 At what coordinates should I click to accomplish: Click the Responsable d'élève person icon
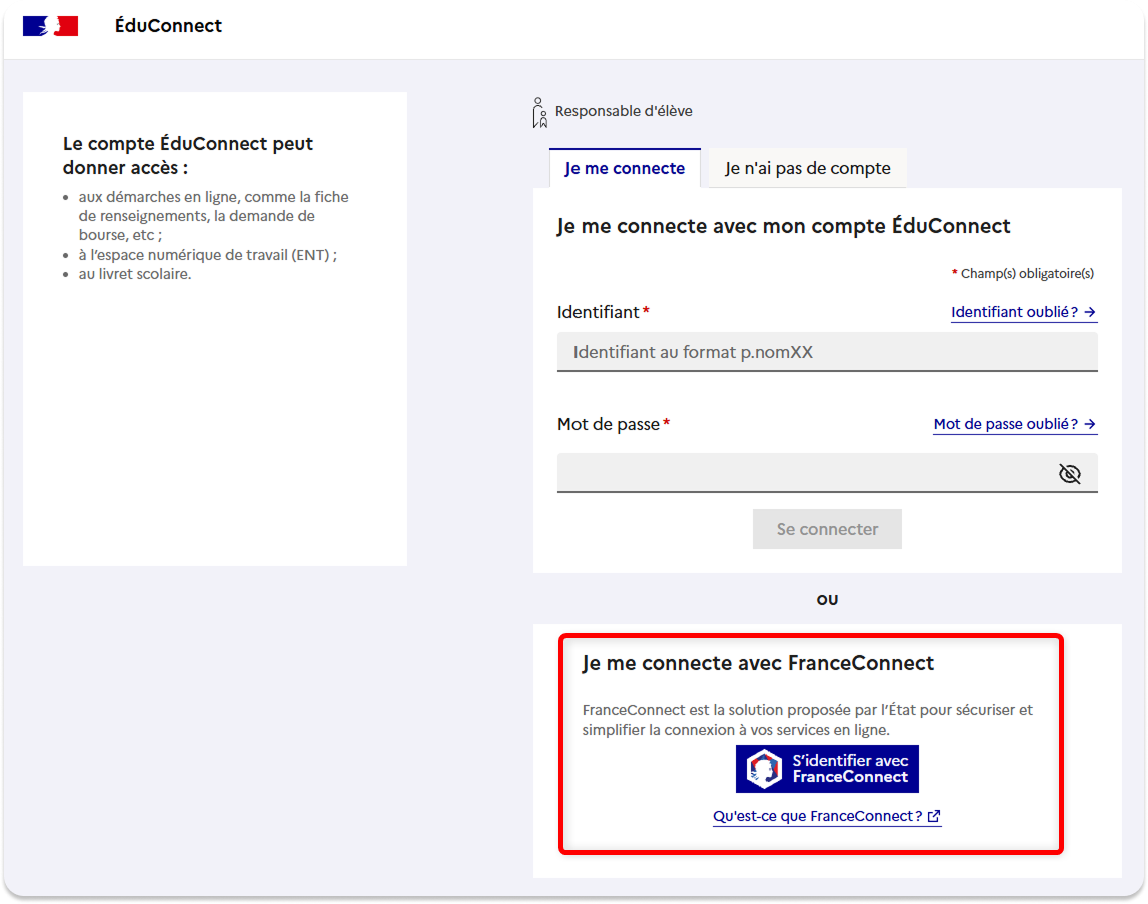pyautogui.click(x=540, y=113)
